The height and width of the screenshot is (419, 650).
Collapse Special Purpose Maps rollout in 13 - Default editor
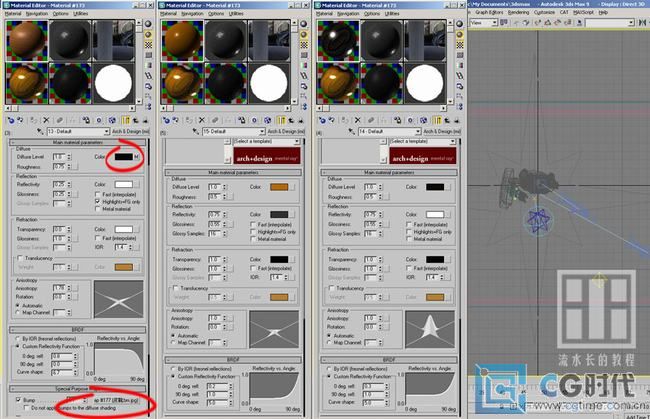78,389
